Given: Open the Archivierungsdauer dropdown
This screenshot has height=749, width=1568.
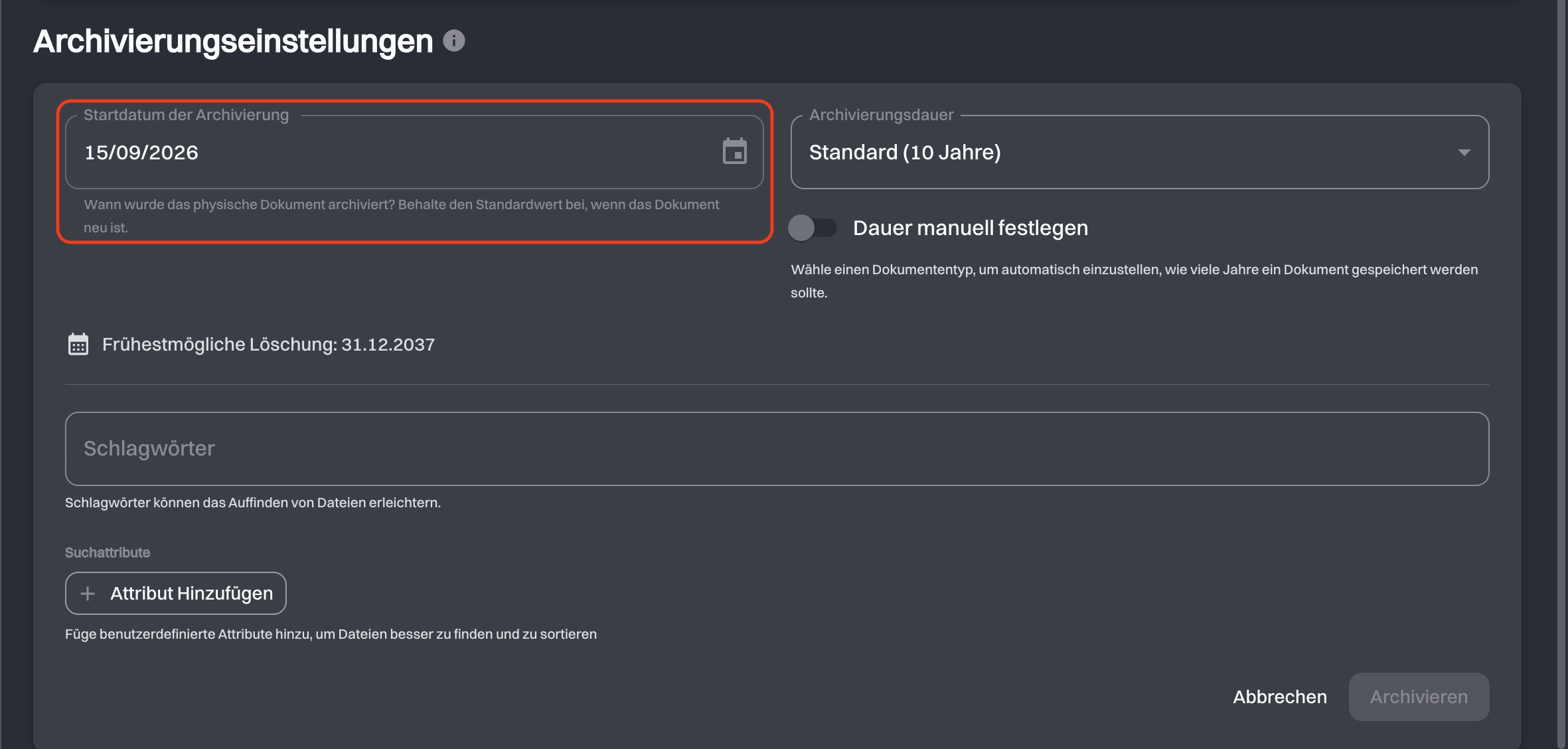Looking at the screenshot, I should 1139,152.
